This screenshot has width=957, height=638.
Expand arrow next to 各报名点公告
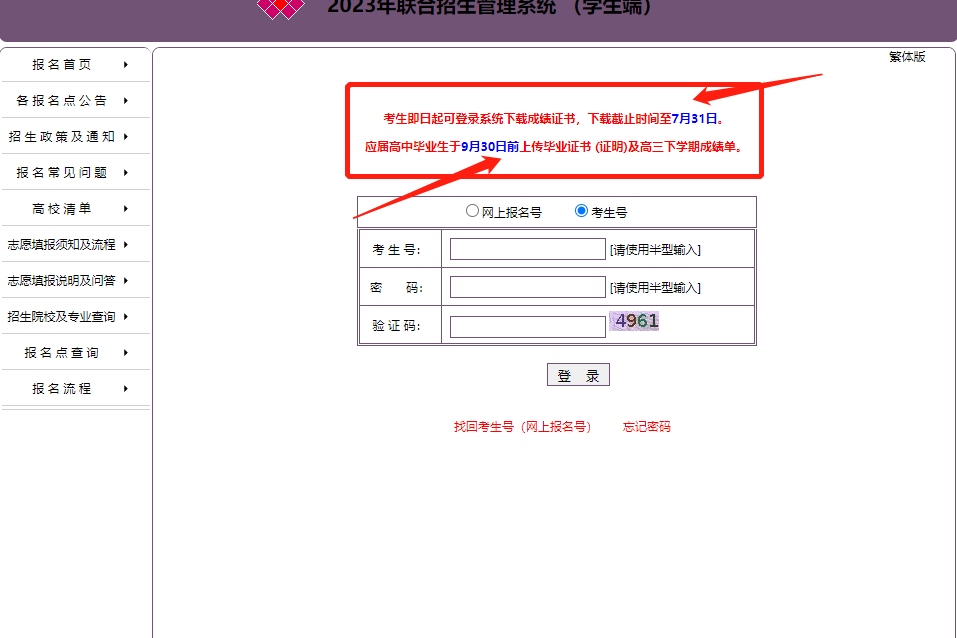point(125,101)
